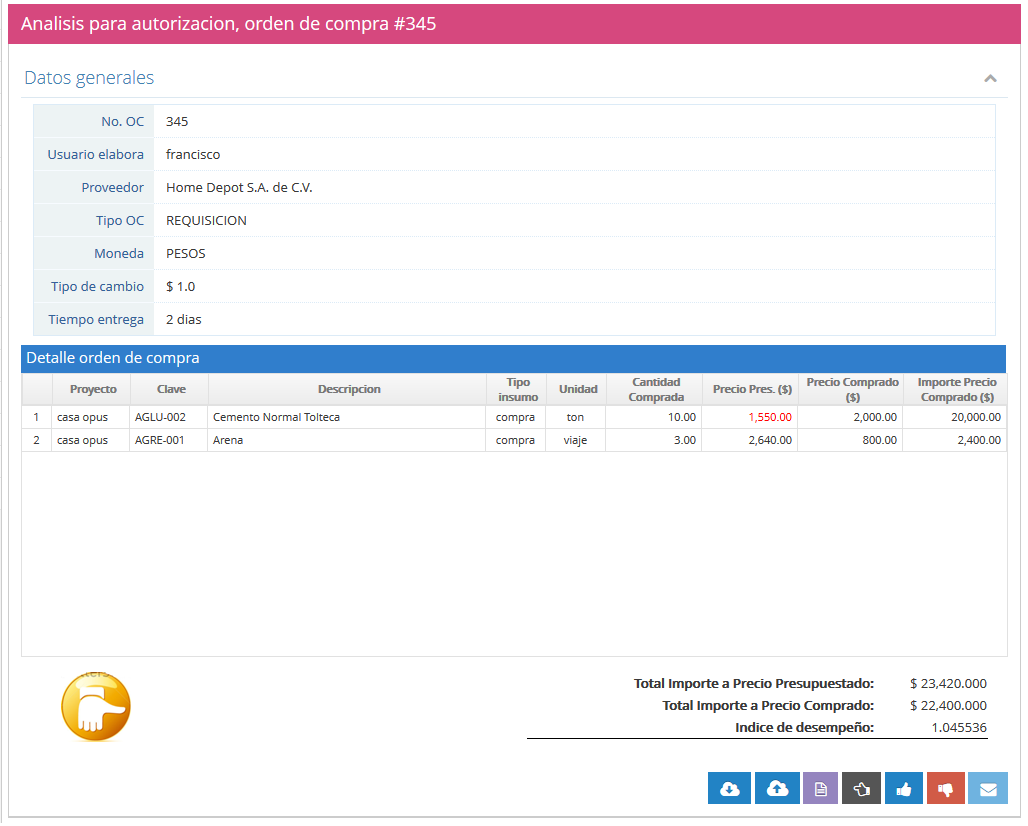Click the Proyecto column header

93,389
